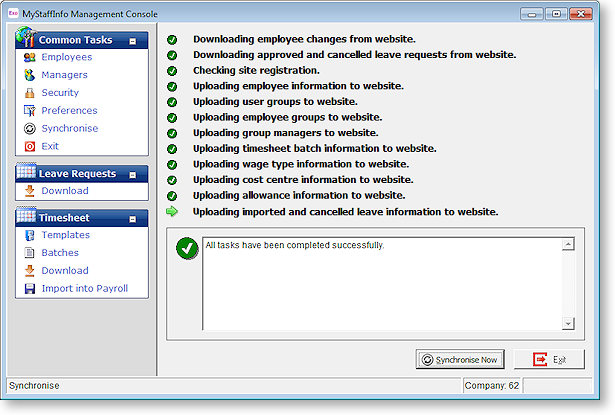
Task: Click the Import into Payroll disk icon
Action: (x=30, y=289)
